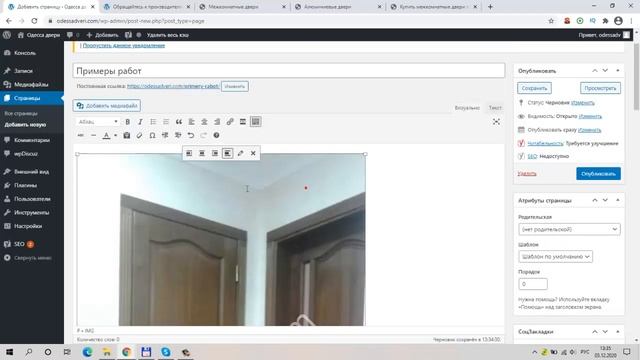The image size is (640, 360).
Task: Click the Add Media button
Action: click(107, 106)
